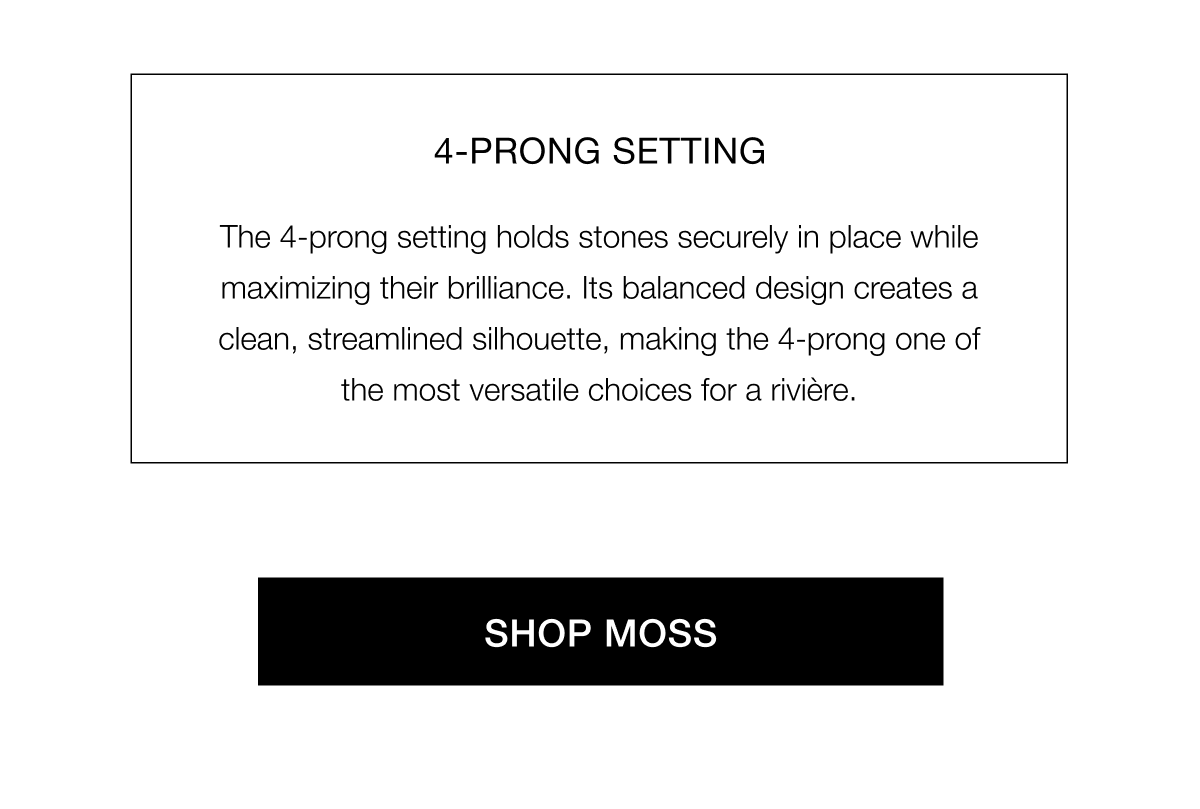Viewport: 1200px width, 809px height.
Task: Click the SHOP MOSS button
Action: (x=600, y=631)
